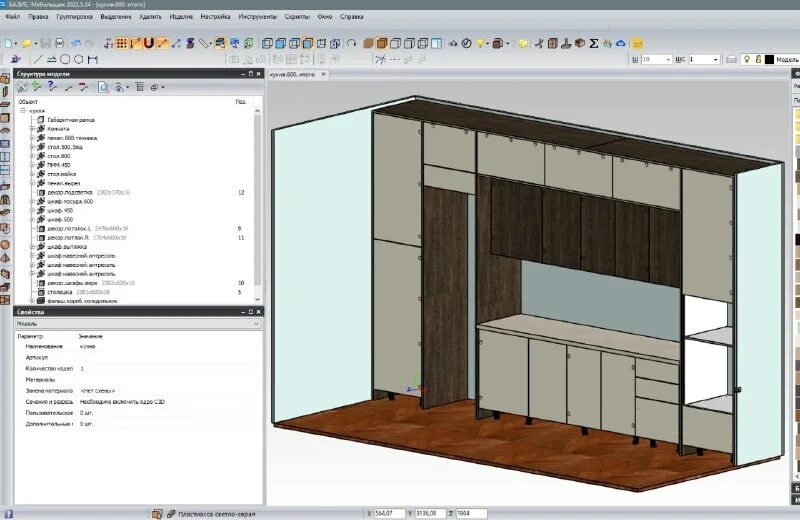The width and height of the screenshot is (800, 520).
Task: Click the scroll down arrow of model tree
Action: [x=258, y=300]
